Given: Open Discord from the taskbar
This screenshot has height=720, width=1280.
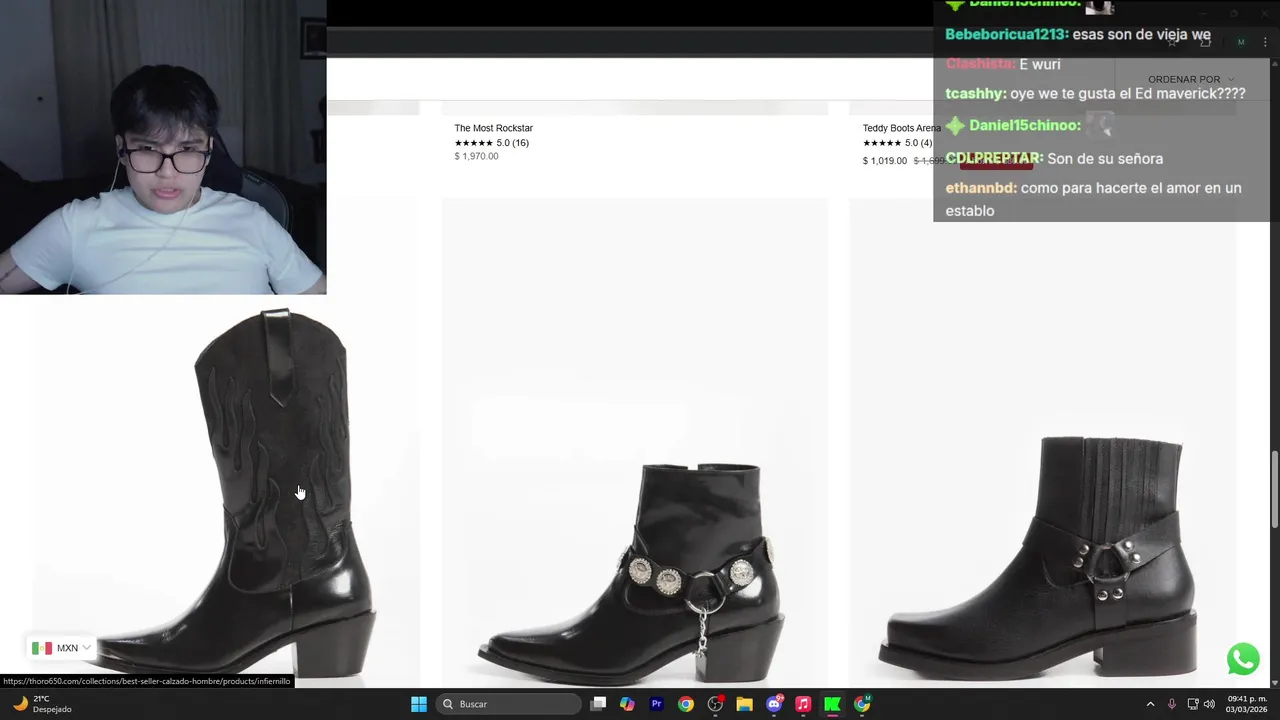Looking at the screenshot, I should [x=774, y=704].
